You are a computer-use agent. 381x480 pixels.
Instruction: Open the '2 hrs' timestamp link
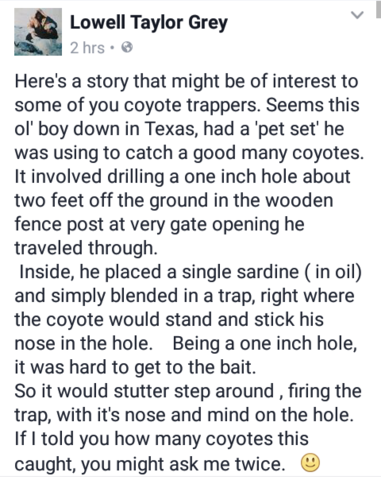[x=87, y=48]
